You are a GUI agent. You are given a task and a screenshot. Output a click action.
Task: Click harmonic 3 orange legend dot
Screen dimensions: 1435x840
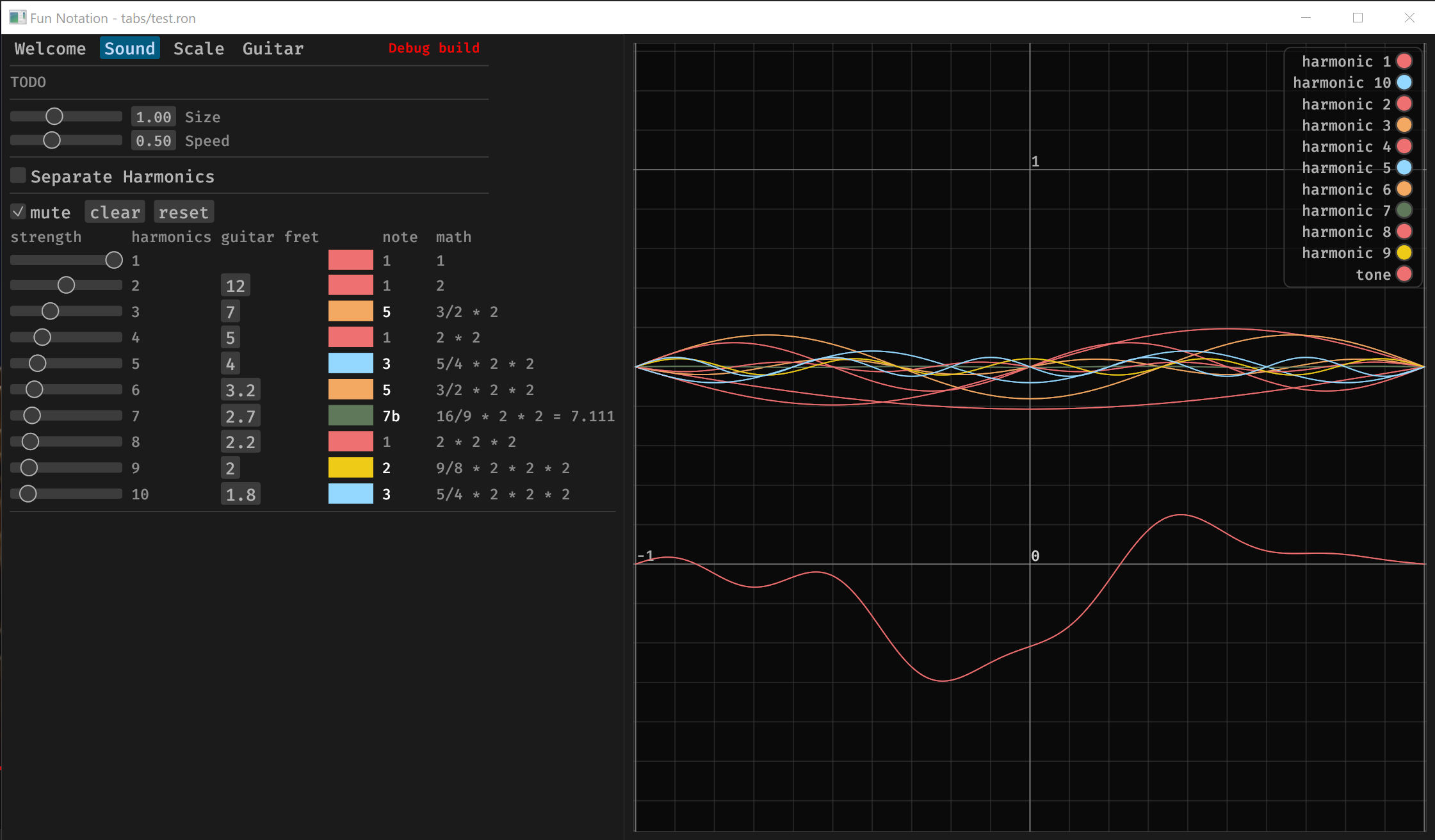(1404, 125)
